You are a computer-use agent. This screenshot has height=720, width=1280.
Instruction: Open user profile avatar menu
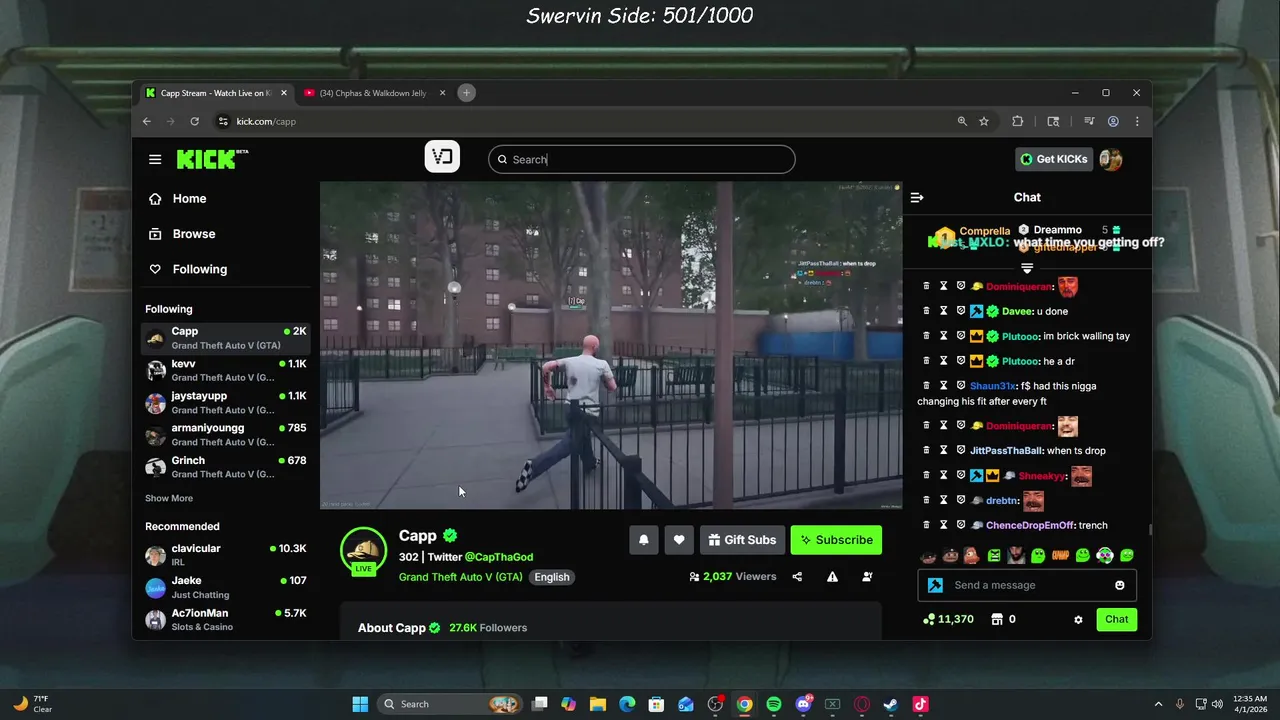[x=1111, y=159]
